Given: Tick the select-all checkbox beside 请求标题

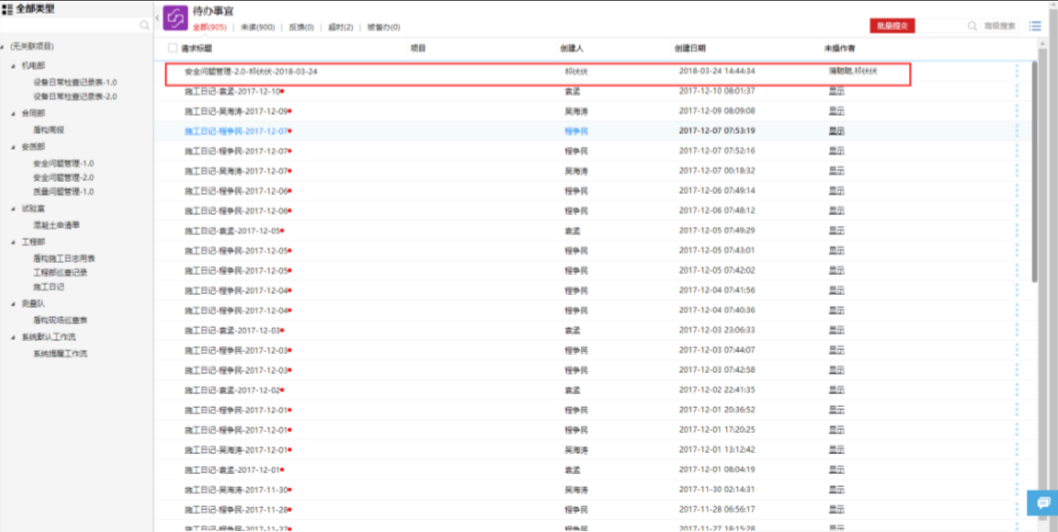Looking at the screenshot, I should click(x=173, y=48).
